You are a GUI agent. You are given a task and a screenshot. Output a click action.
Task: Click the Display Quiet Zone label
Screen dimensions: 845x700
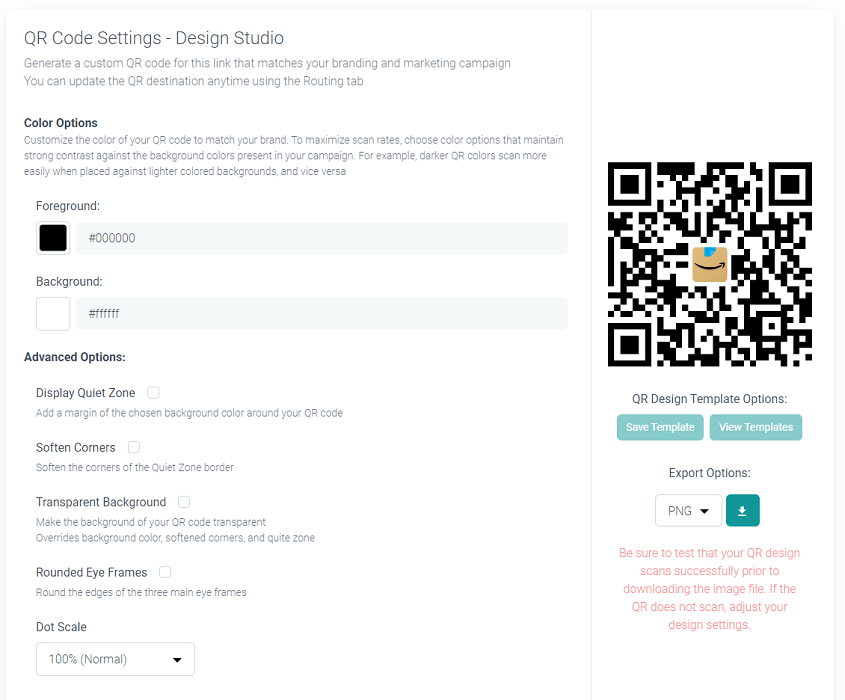[x=86, y=393]
